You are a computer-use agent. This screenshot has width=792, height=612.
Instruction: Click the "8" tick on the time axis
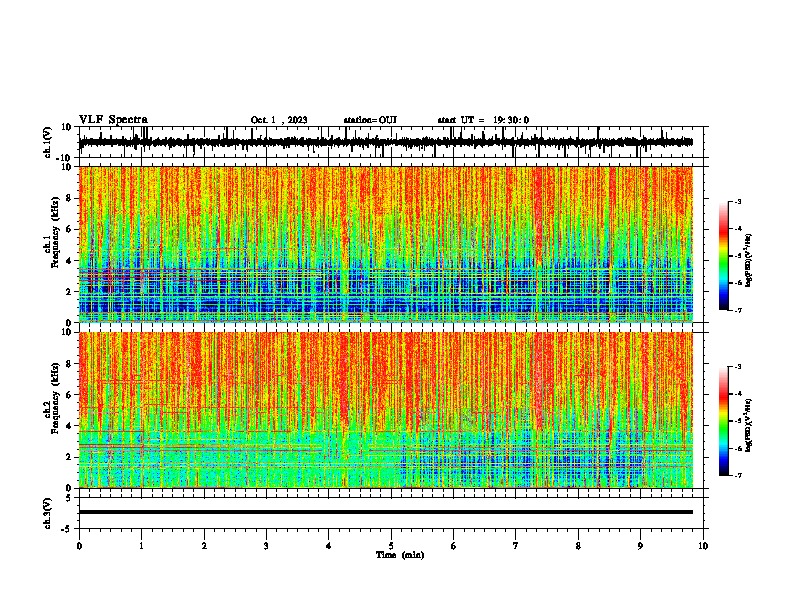(x=578, y=546)
